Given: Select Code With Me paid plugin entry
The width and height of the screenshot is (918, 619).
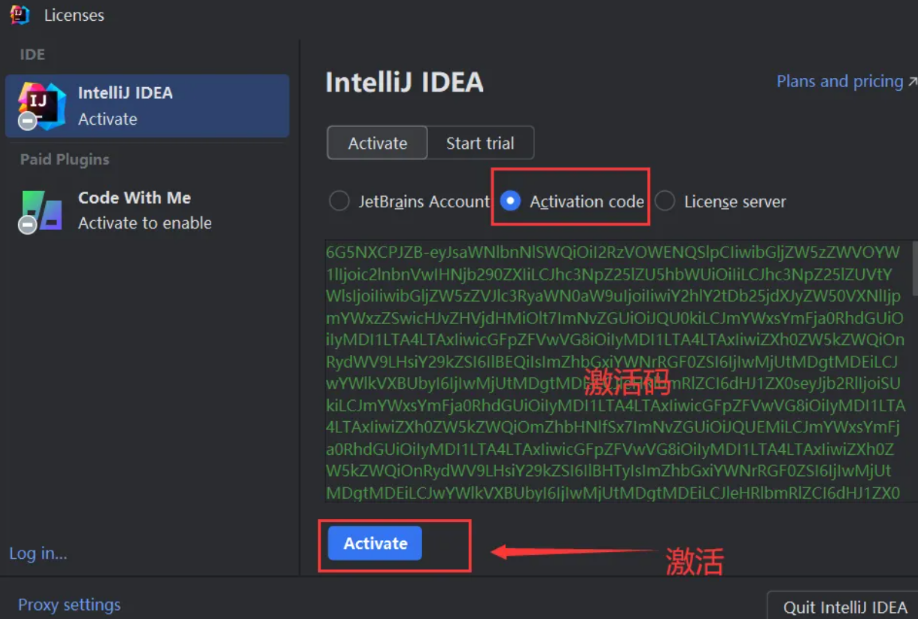Looking at the screenshot, I should 147,210.
